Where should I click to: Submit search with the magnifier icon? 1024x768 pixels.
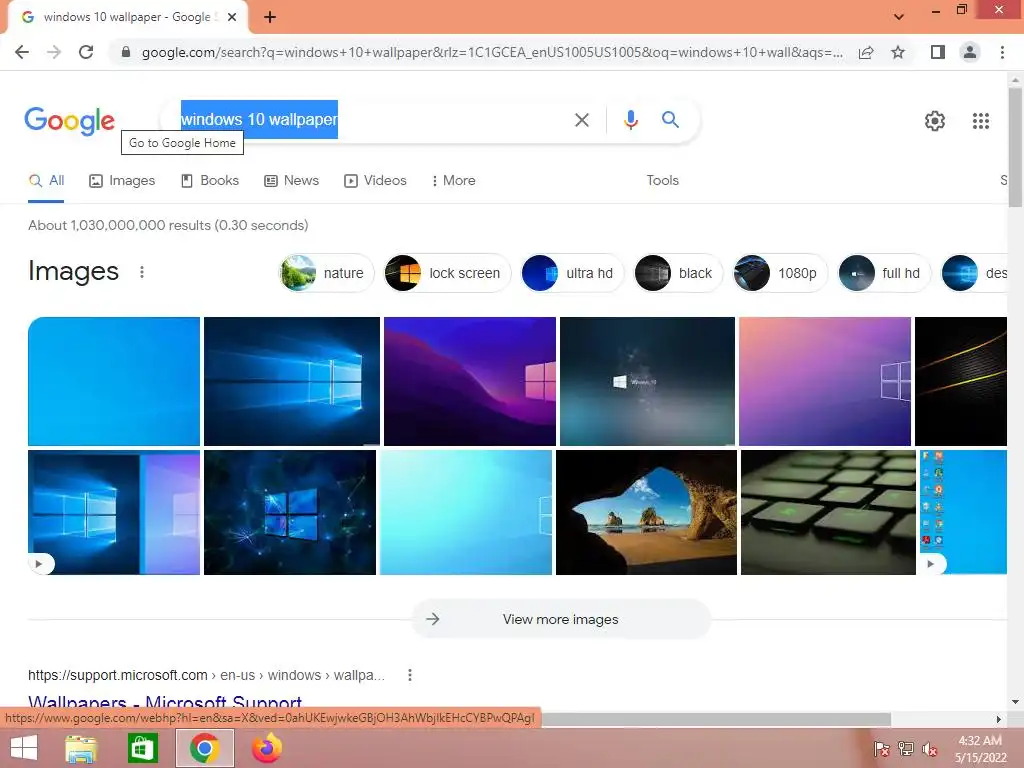click(670, 120)
